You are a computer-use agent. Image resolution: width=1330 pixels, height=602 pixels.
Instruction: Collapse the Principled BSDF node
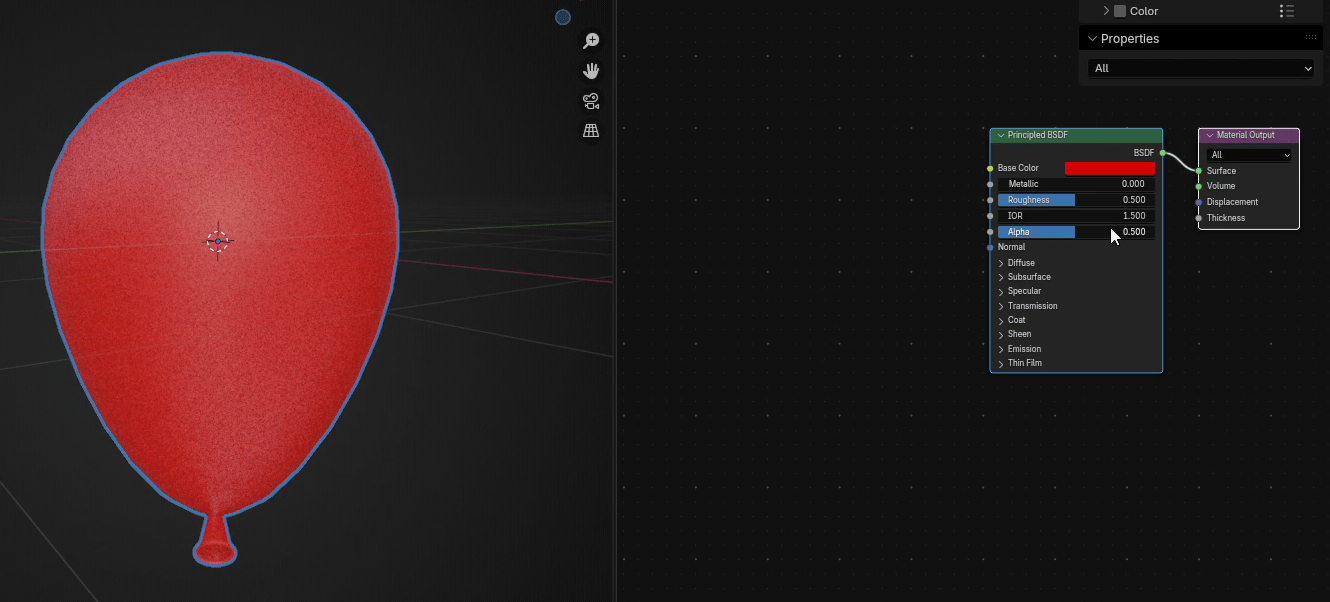[1000, 135]
